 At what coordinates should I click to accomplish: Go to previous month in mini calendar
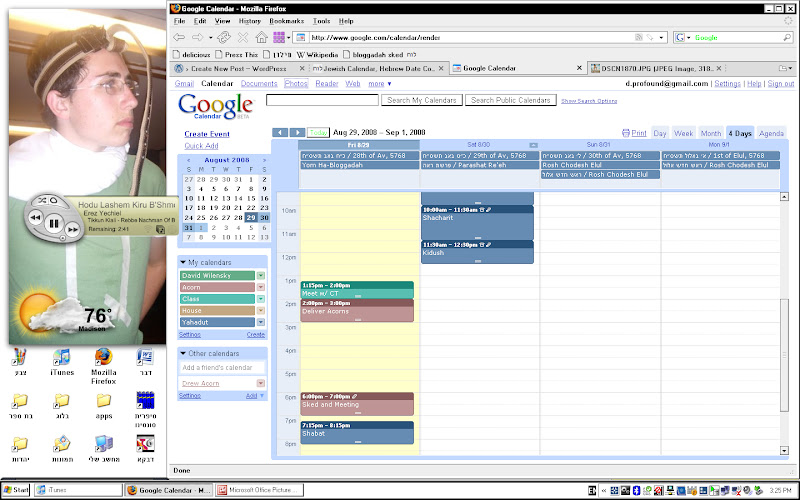tap(189, 160)
